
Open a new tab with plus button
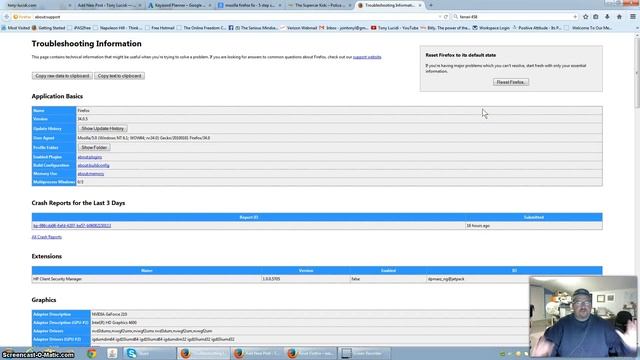coord(431,5)
